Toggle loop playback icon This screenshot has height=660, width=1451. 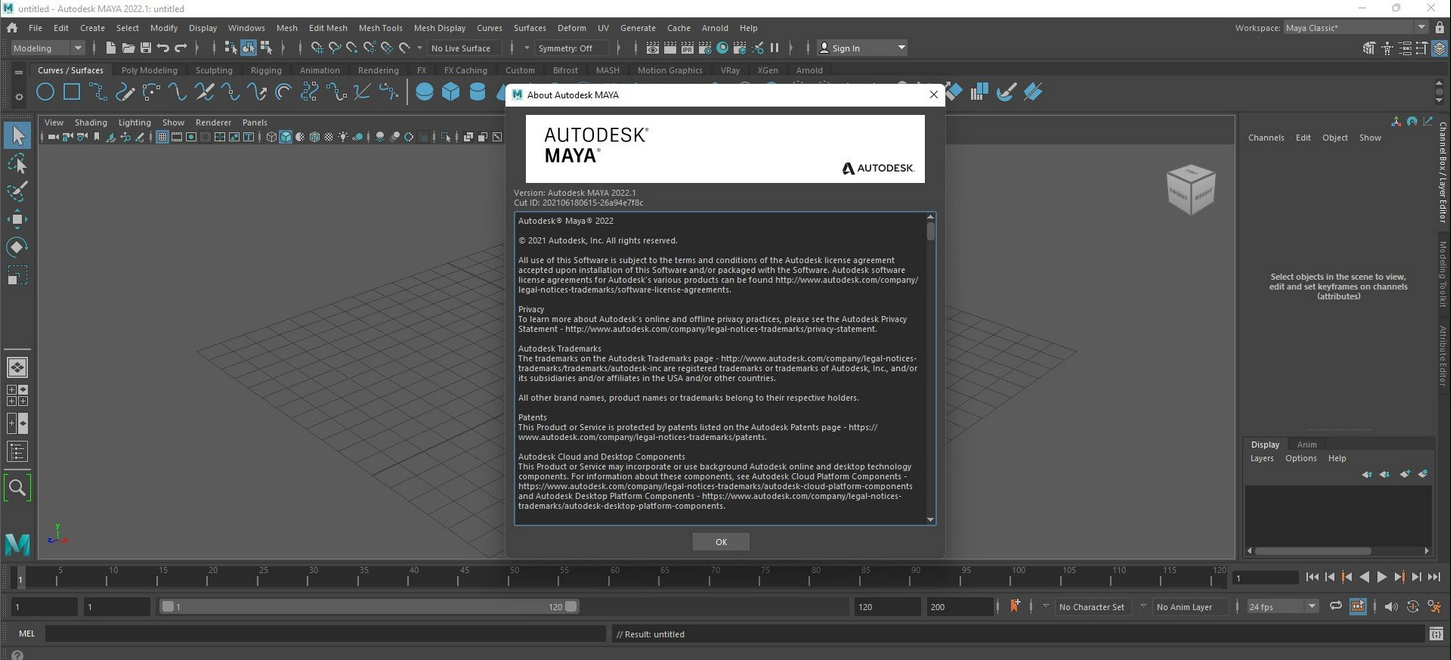tap(1336, 606)
